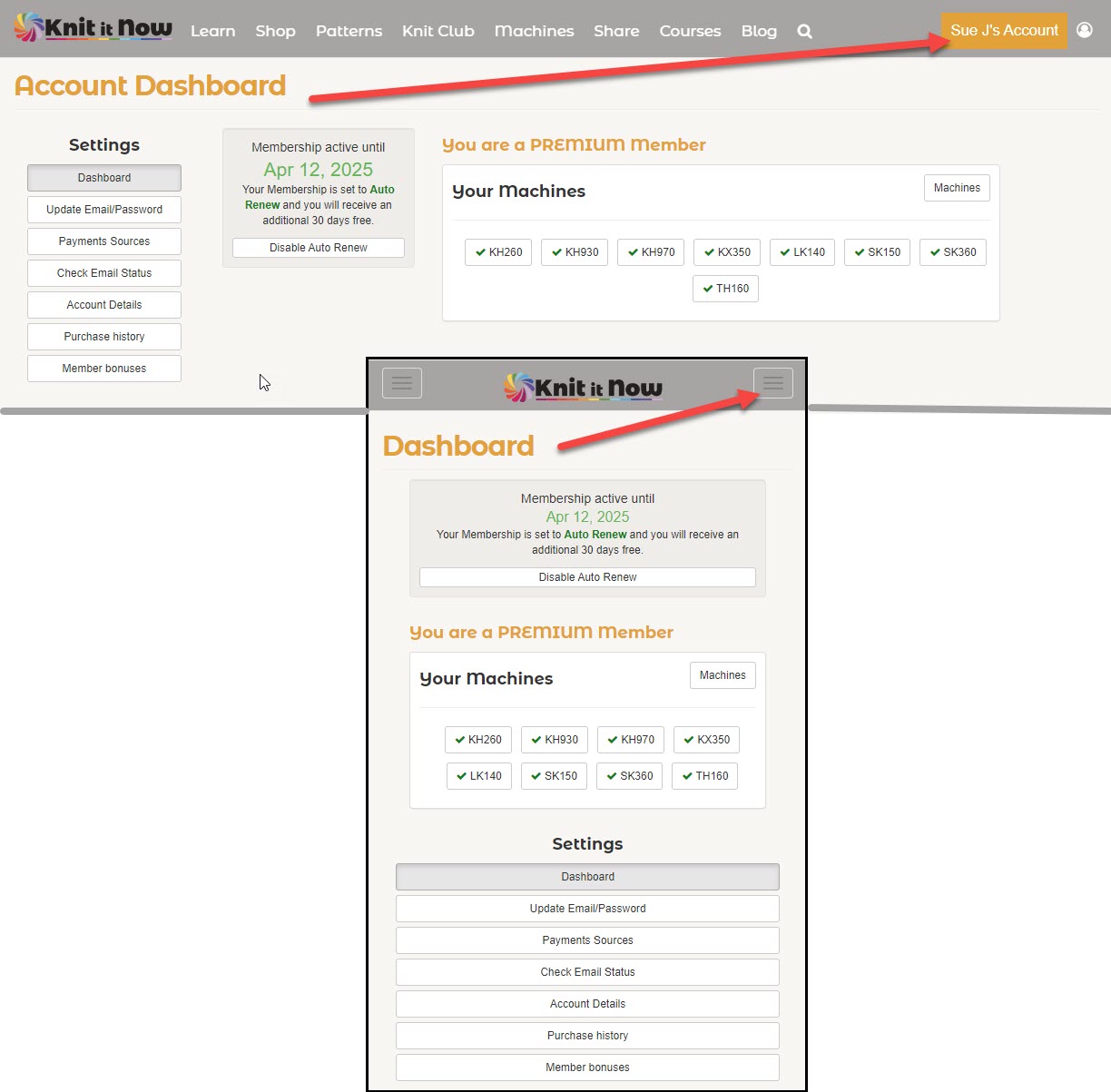The height and width of the screenshot is (1092, 1111).
Task: Toggle the KX350 machine in desktop view
Action: click(727, 252)
